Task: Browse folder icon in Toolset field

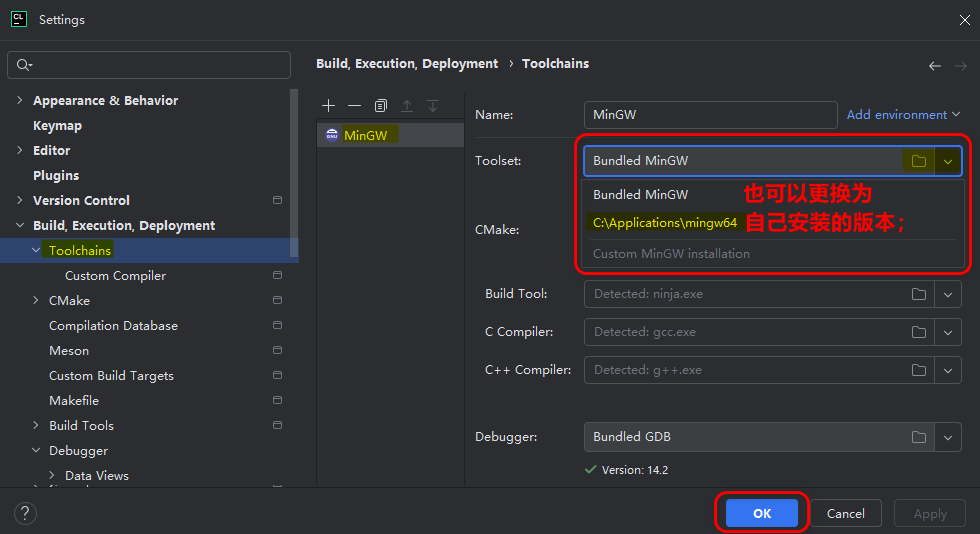Action: pyautogui.click(x=919, y=161)
